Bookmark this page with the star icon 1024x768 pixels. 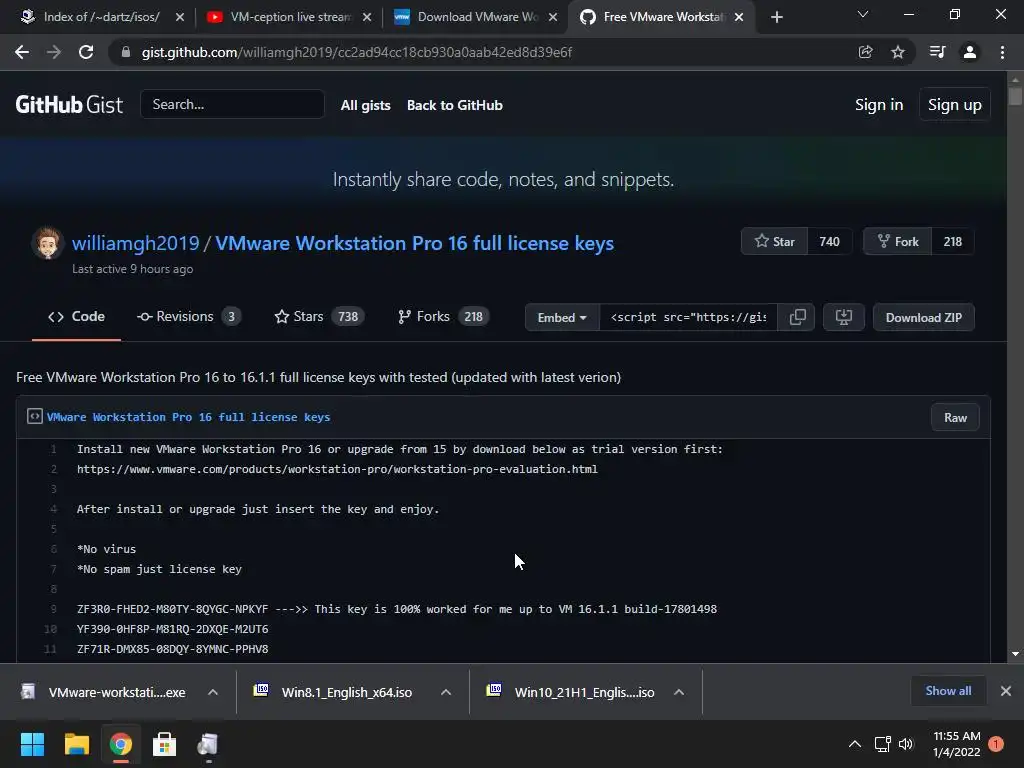point(898,52)
